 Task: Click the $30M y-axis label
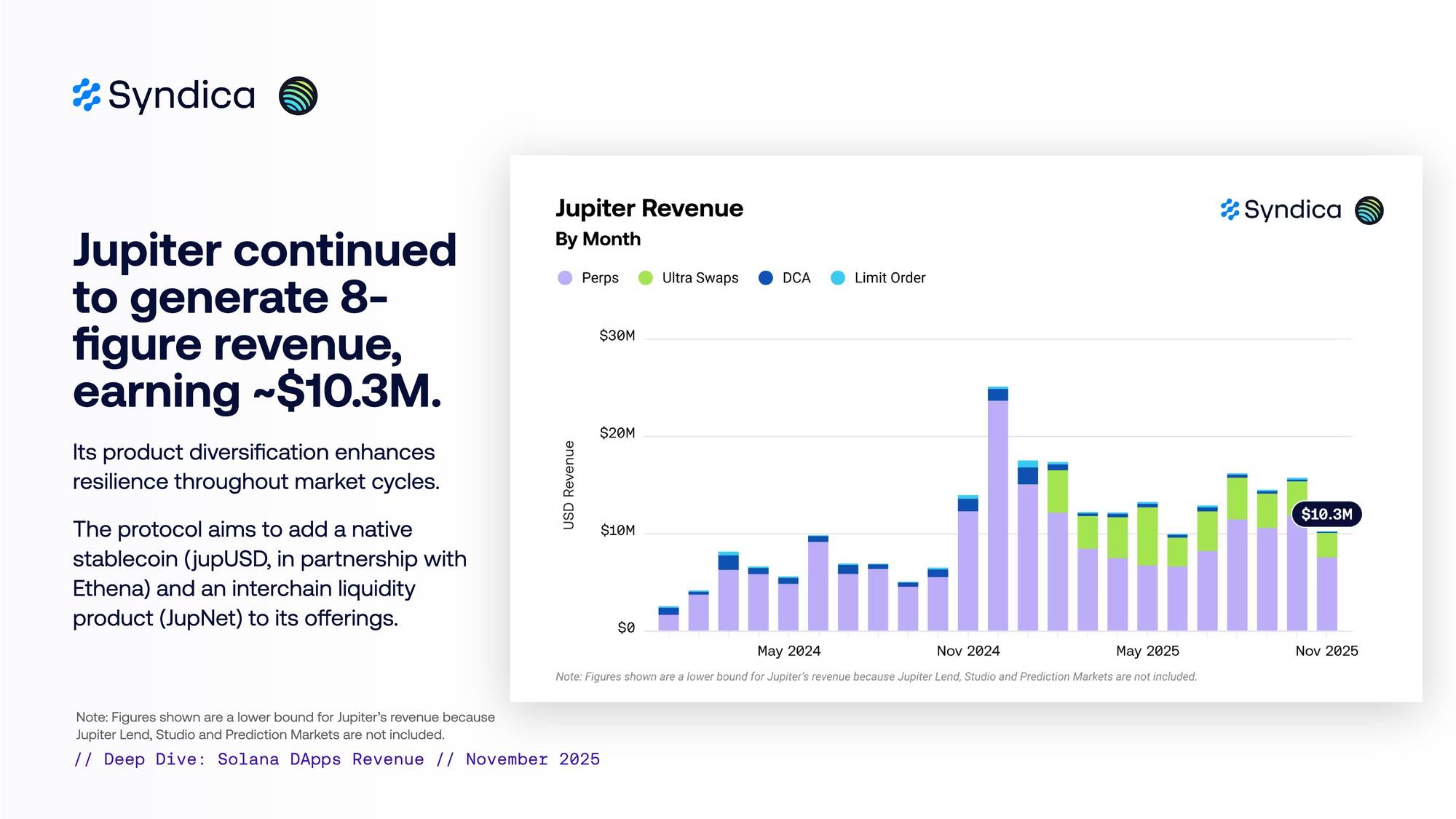617,336
